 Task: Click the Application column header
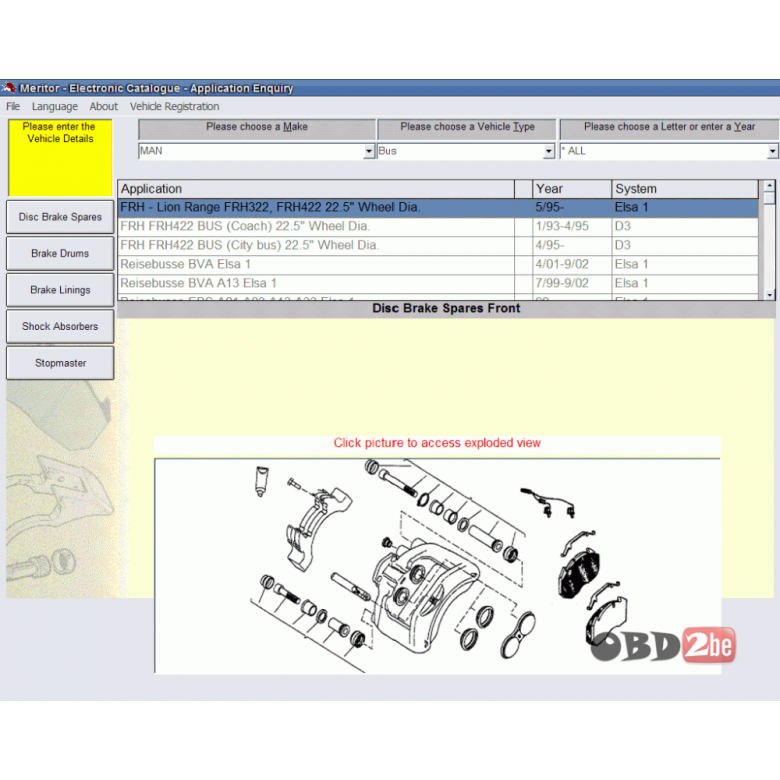point(316,189)
